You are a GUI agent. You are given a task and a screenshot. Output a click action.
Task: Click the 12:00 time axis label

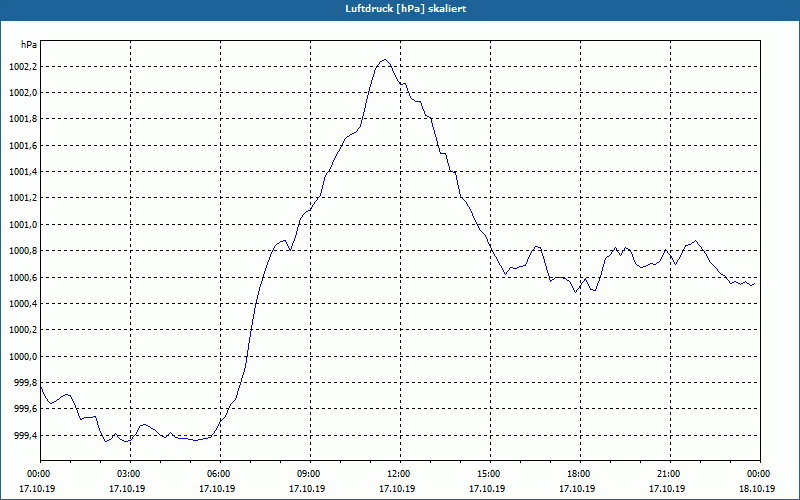click(x=397, y=474)
